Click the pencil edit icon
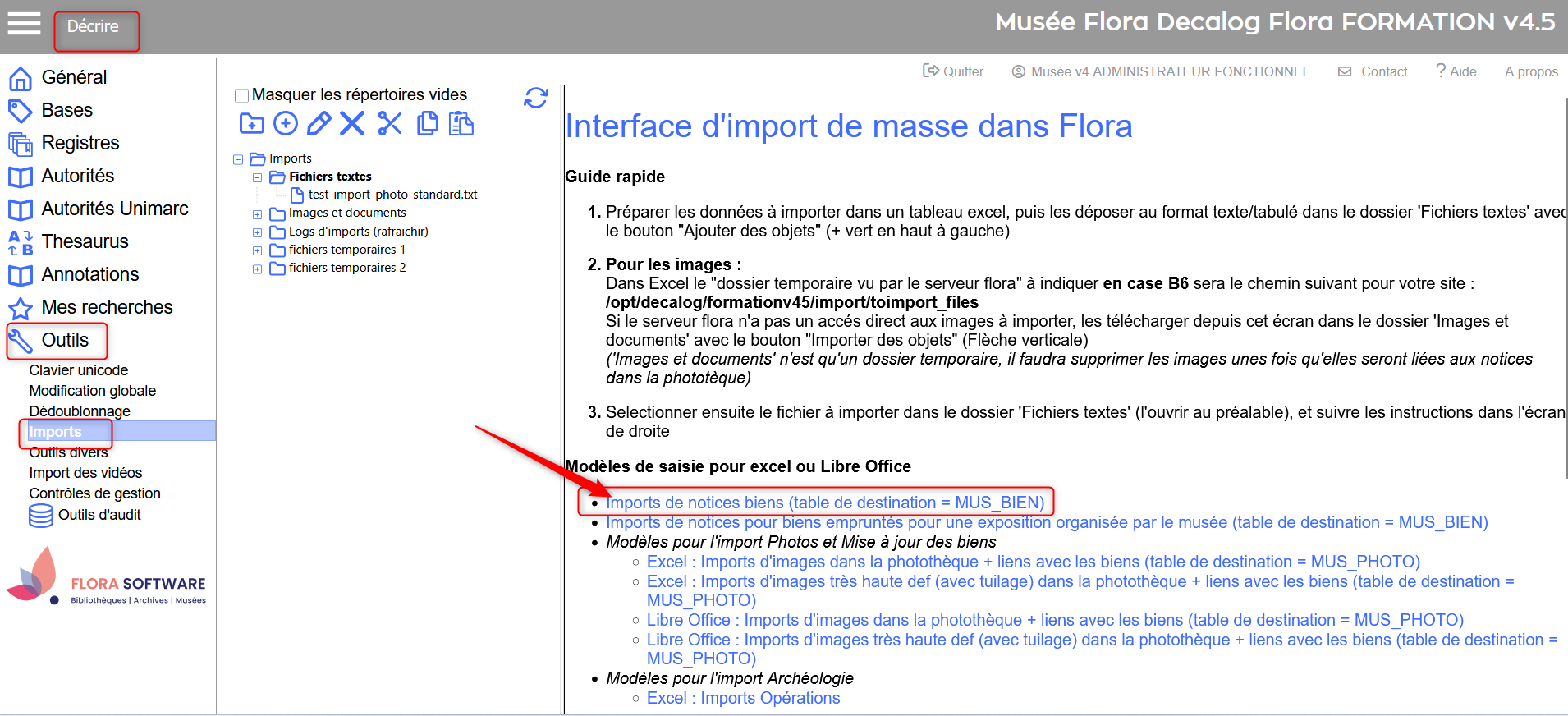Image resolution: width=1568 pixels, height=716 pixels. (x=319, y=124)
